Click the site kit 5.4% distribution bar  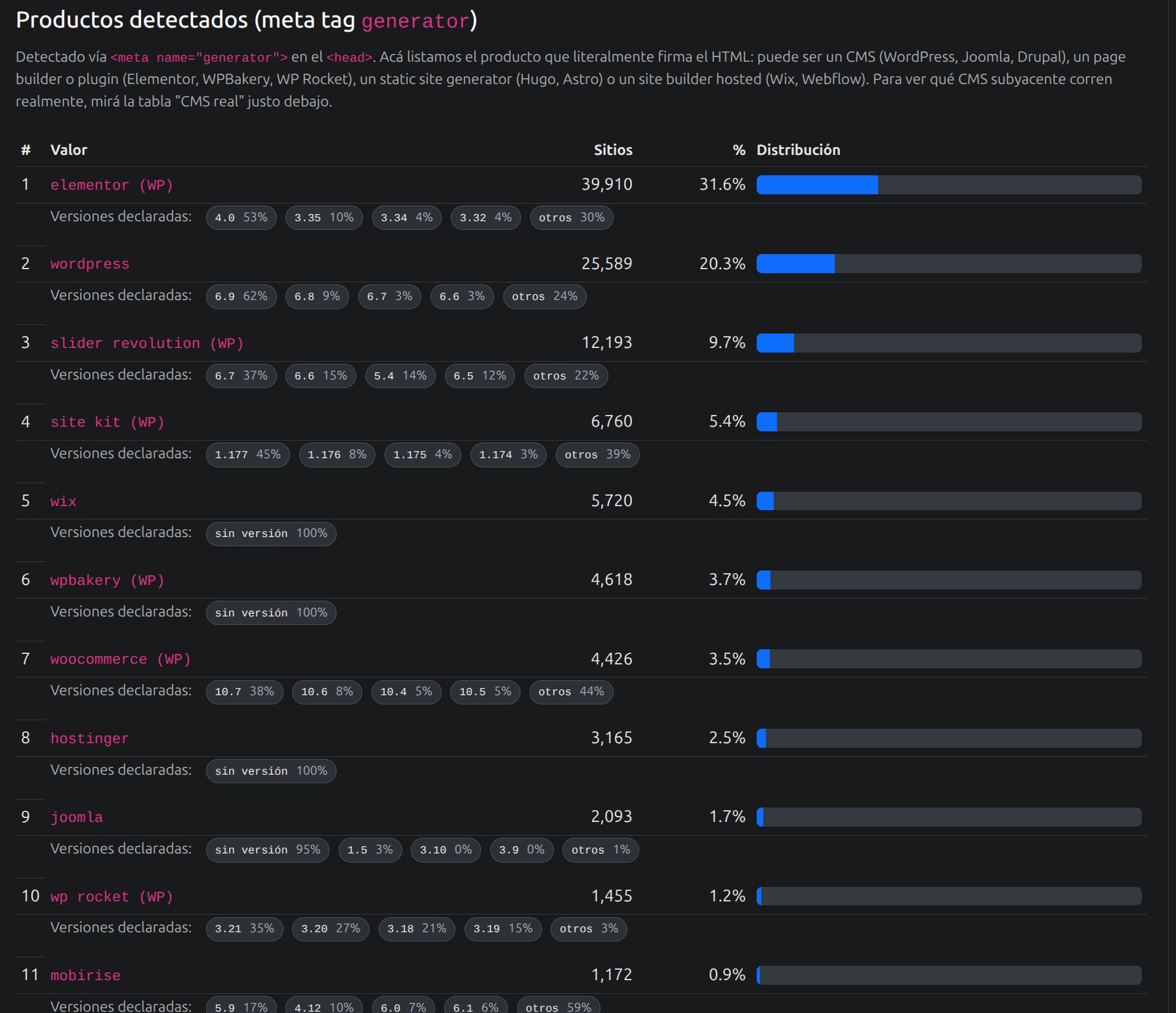pyautogui.click(x=949, y=422)
